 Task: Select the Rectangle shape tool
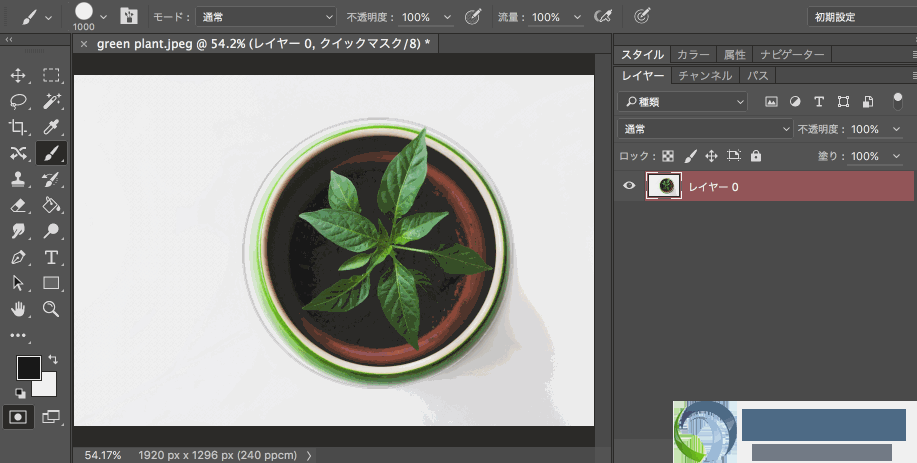point(51,283)
